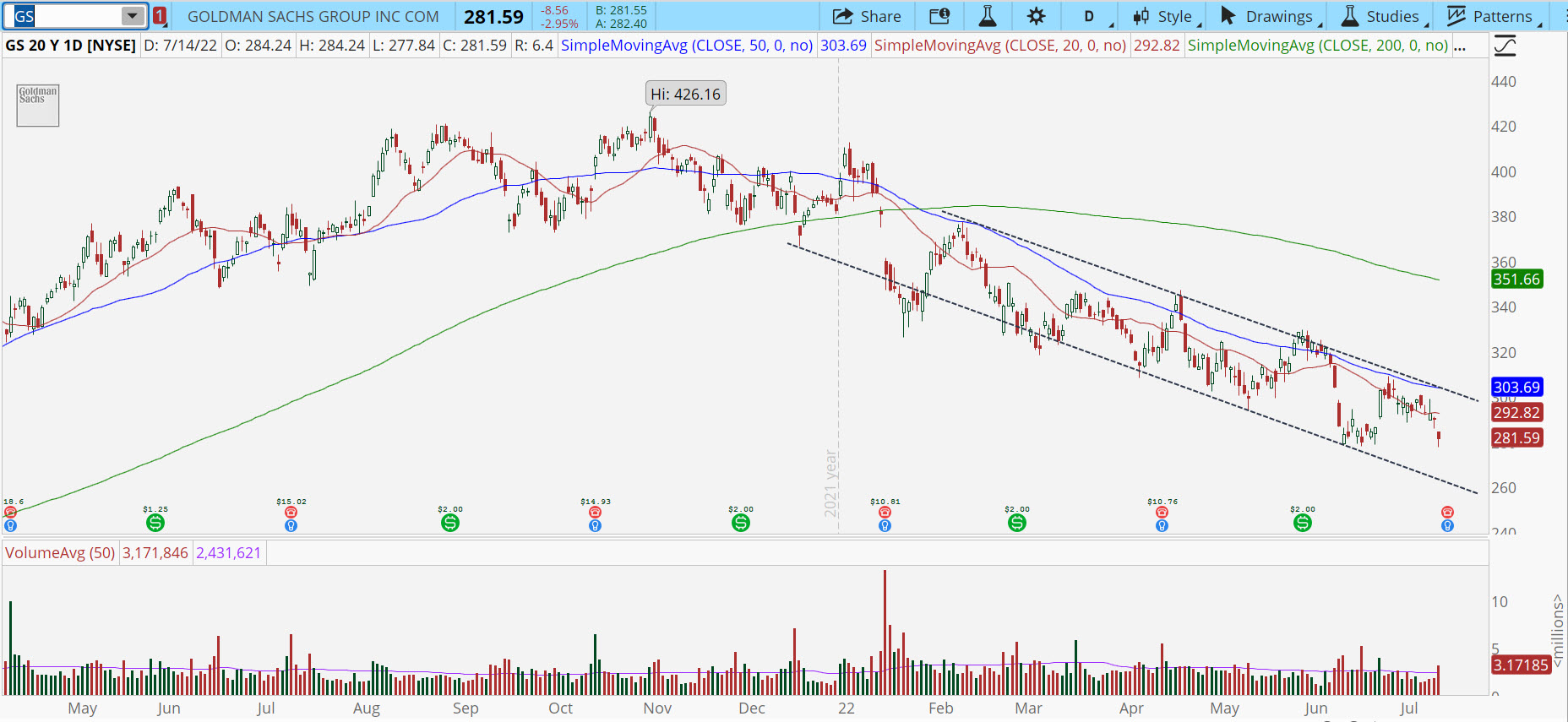This screenshot has height=722, width=1568.
Task: Click the $2.00 dividend icon near Sep
Action: pos(450,523)
